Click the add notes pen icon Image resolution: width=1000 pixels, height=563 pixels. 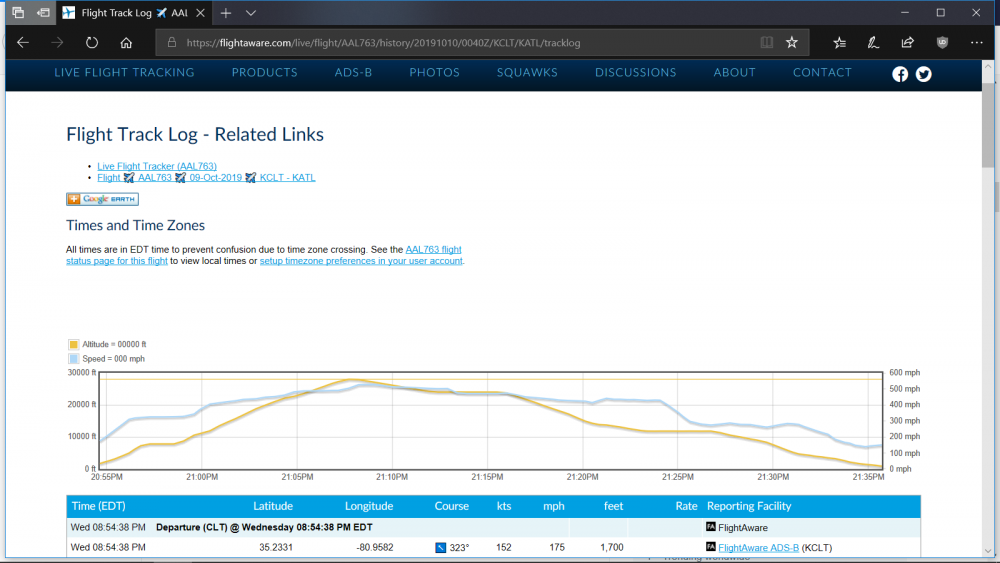pyautogui.click(x=873, y=43)
